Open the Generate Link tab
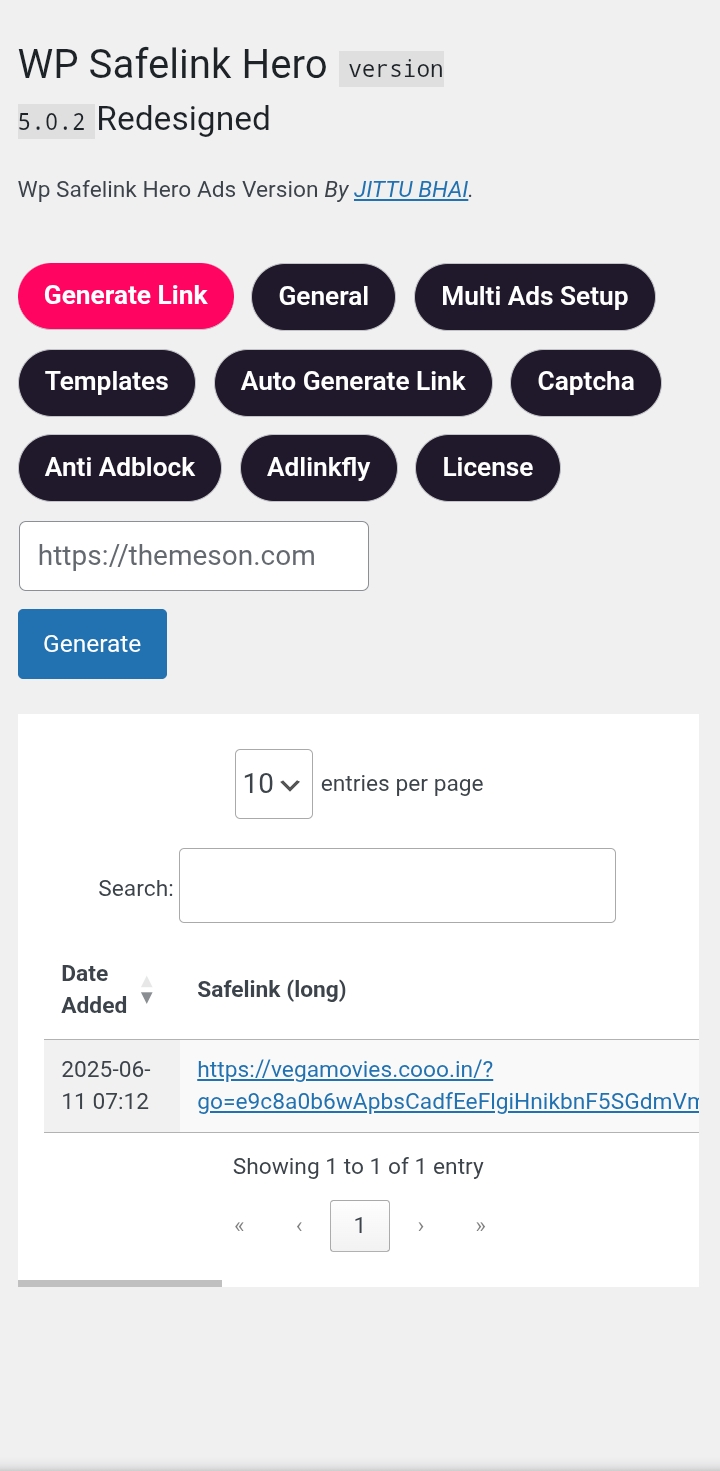720x1471 pixels. (126, 296)
